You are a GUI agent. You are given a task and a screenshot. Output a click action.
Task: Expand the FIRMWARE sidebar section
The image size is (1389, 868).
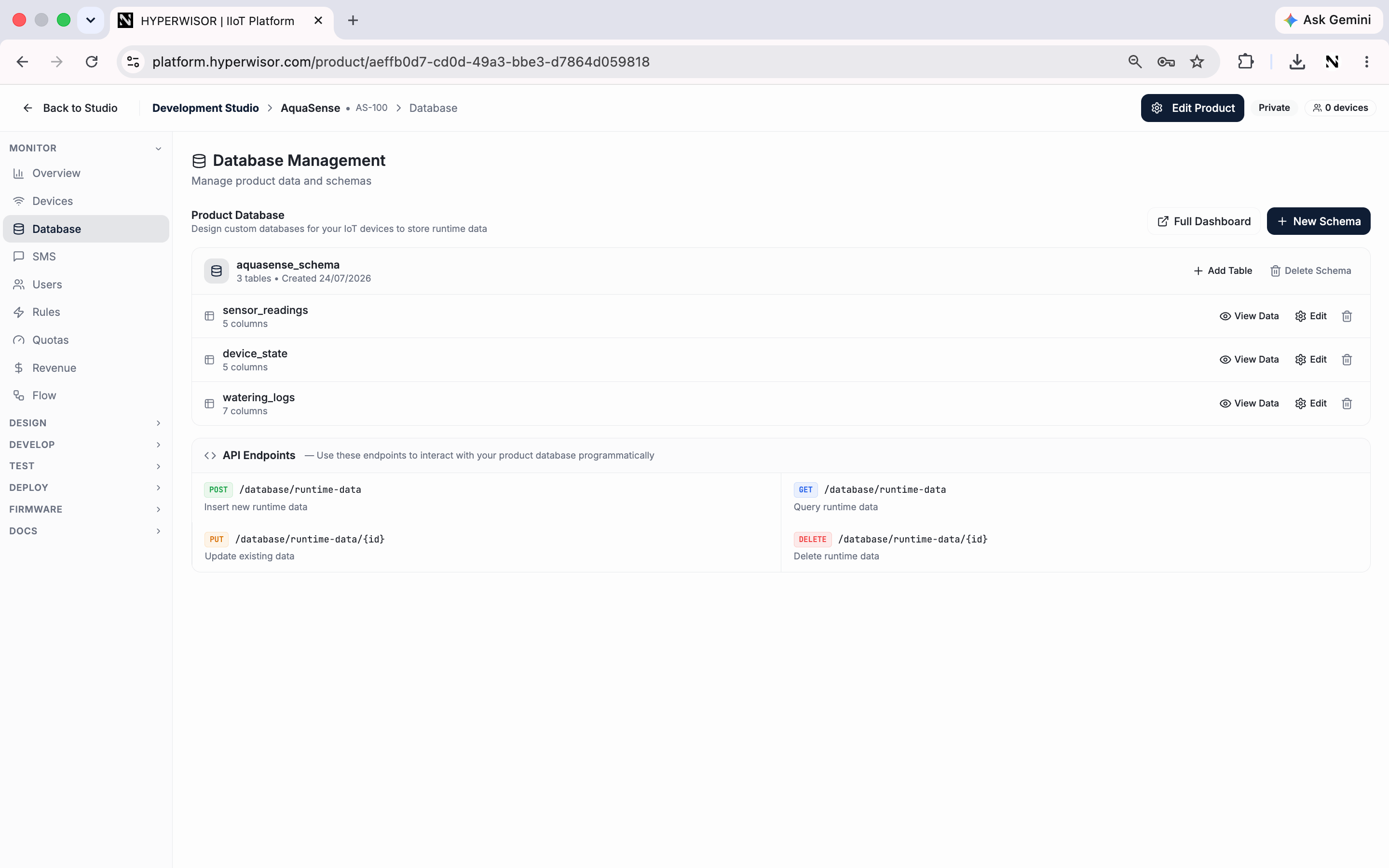(x=85, y=510)
